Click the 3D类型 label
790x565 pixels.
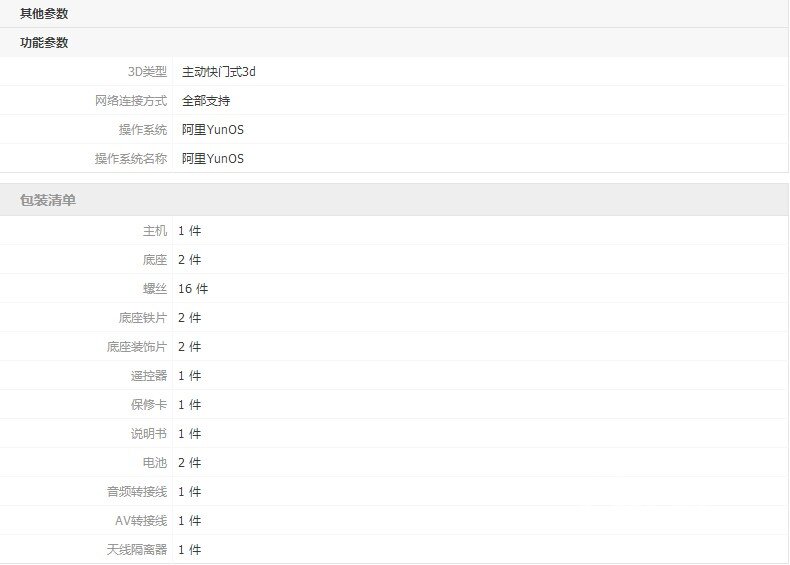coord(147,72)
